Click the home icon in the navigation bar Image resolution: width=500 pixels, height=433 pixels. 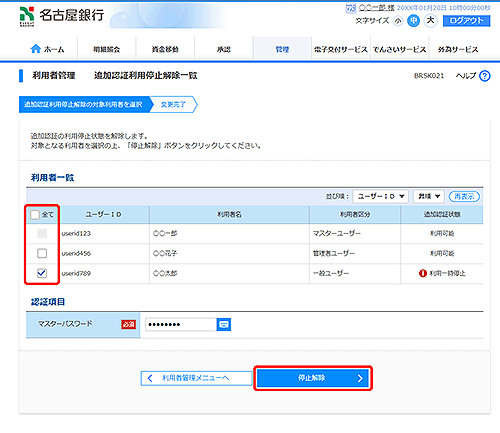point(35,49)
